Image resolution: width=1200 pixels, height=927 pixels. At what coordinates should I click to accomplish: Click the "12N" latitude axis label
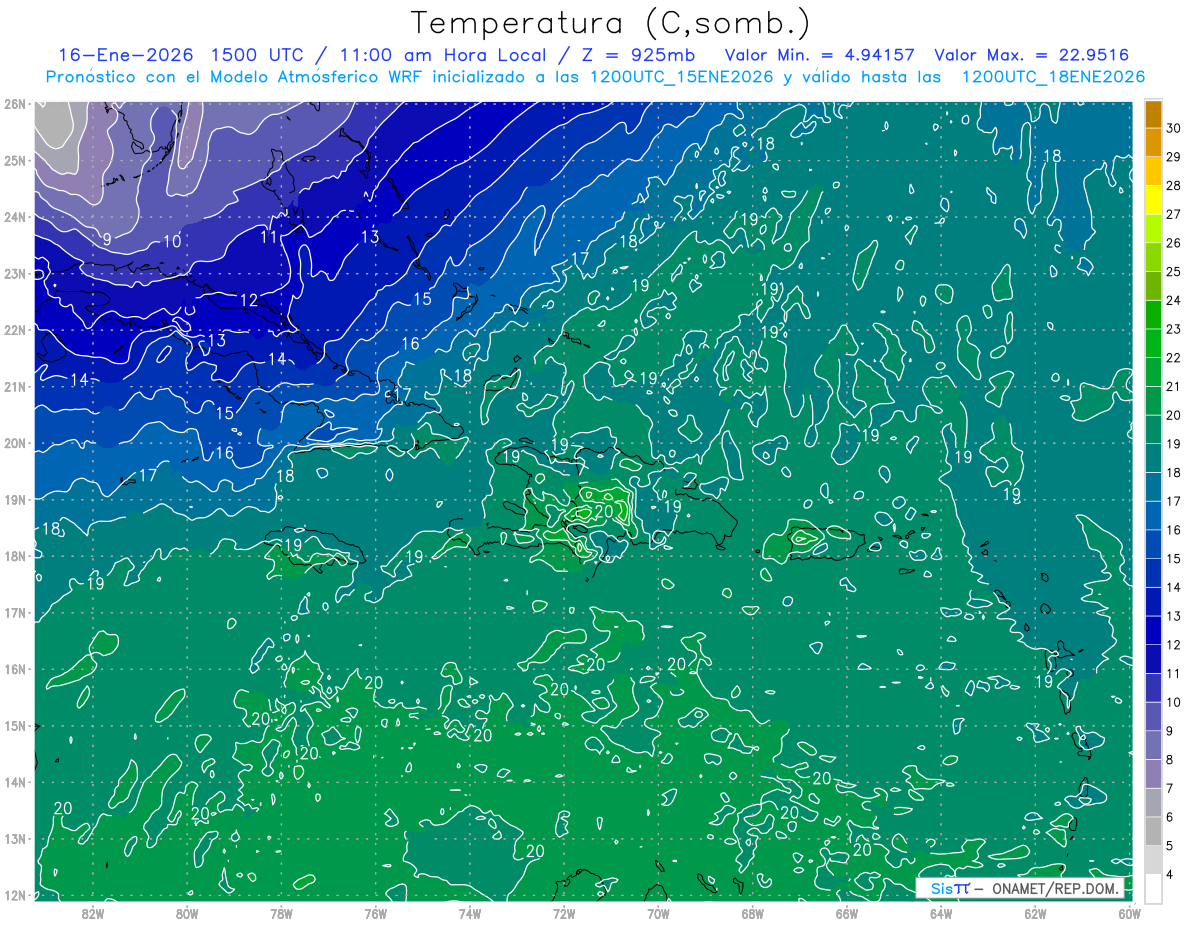(x=15, y=895)
